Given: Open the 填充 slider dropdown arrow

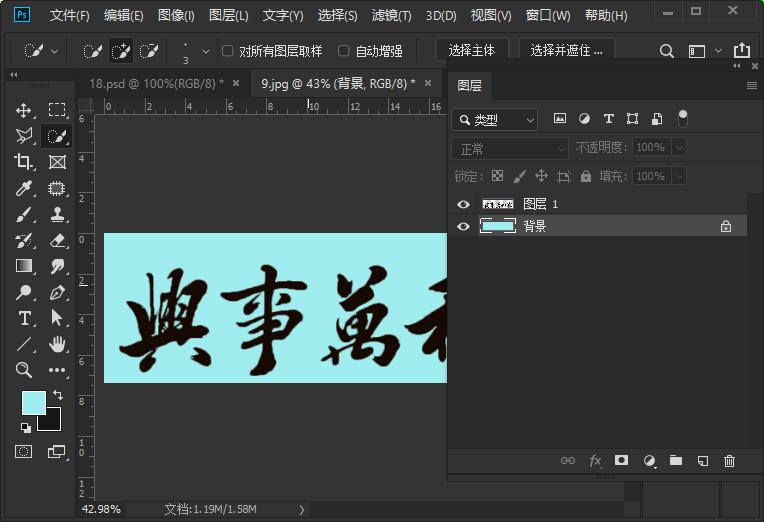Looking at the screenshot, I should tap(680, 176).
